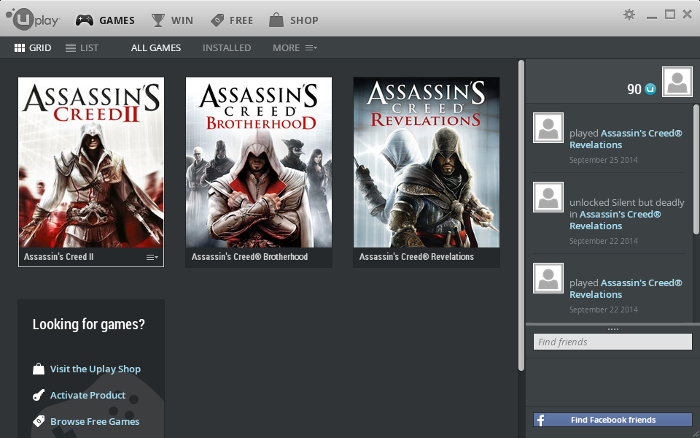
Task: Click the Browse Free Games link
Action: pos(95,421)
